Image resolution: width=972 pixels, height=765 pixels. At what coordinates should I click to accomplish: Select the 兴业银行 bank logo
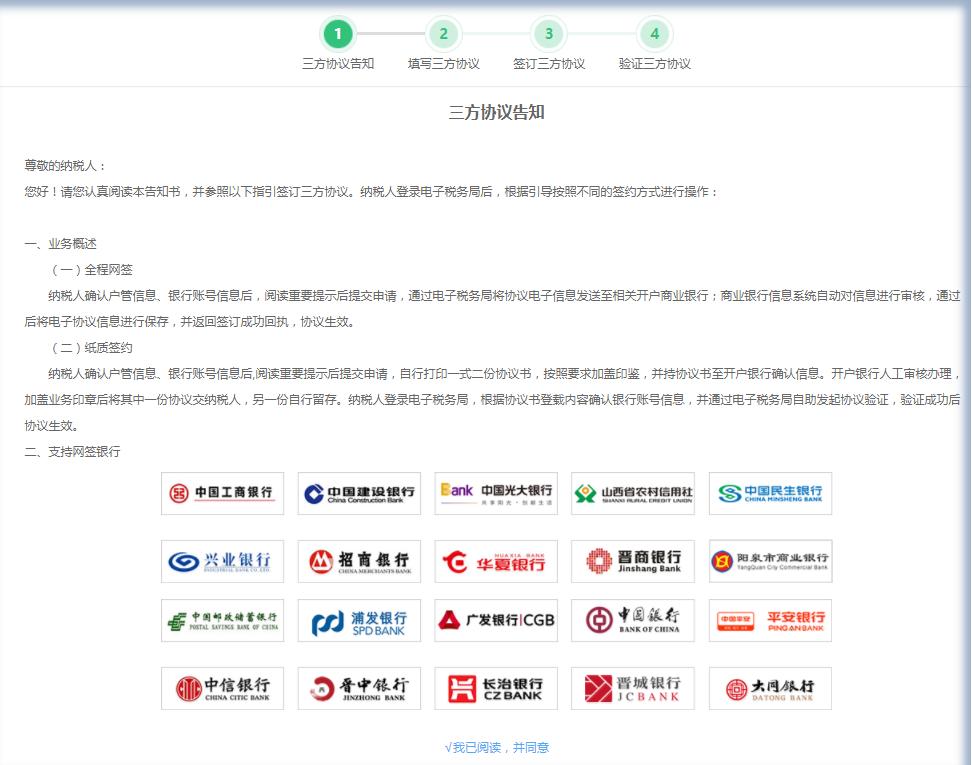(221, 561)
